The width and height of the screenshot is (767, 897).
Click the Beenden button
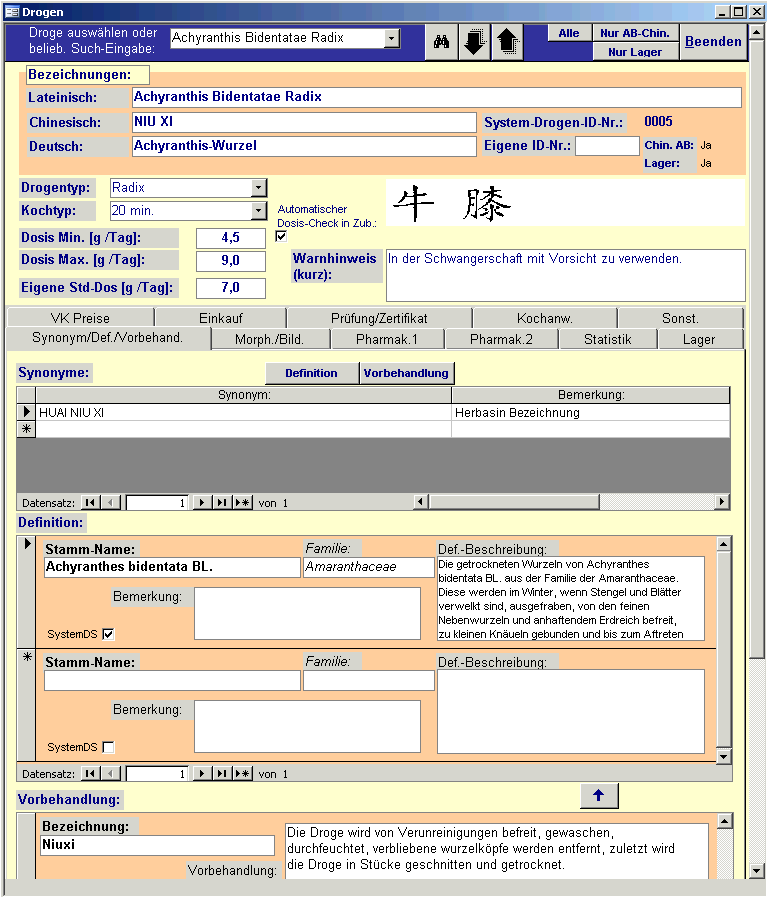713,42
